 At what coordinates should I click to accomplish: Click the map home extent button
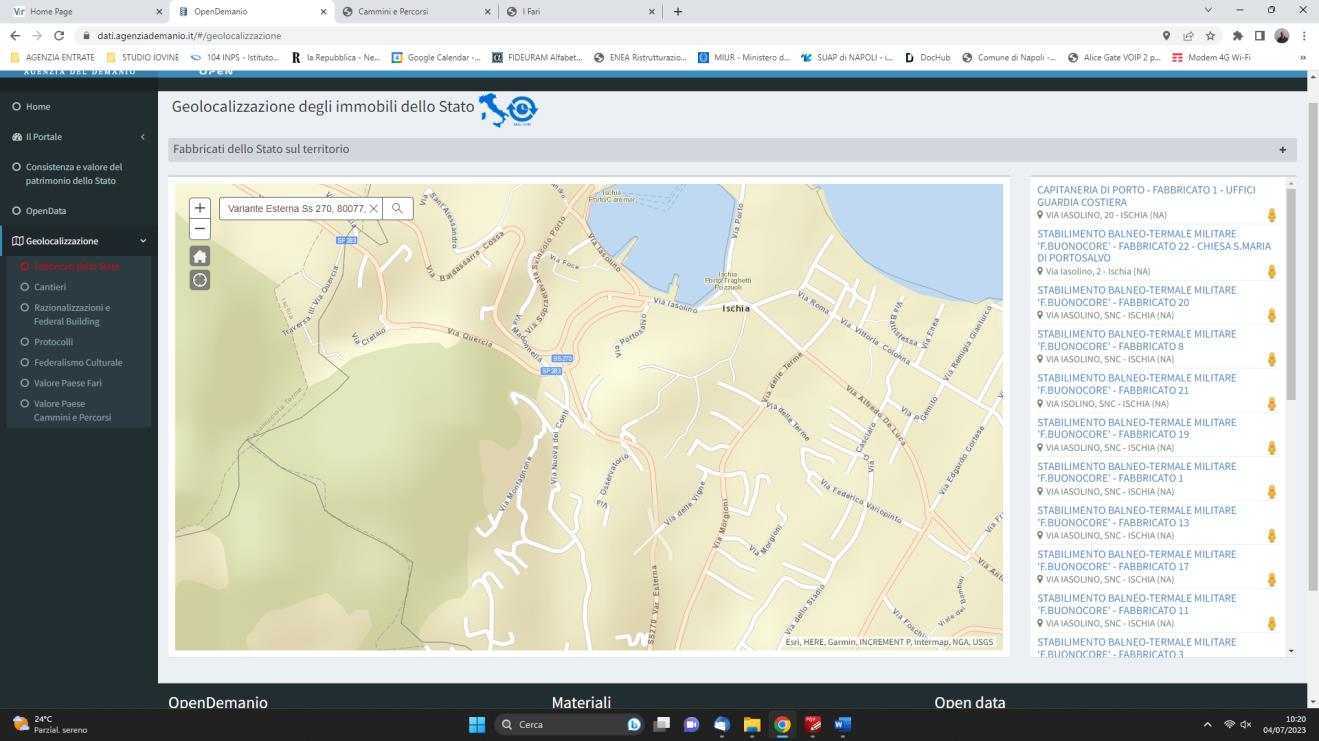[200, 256]
